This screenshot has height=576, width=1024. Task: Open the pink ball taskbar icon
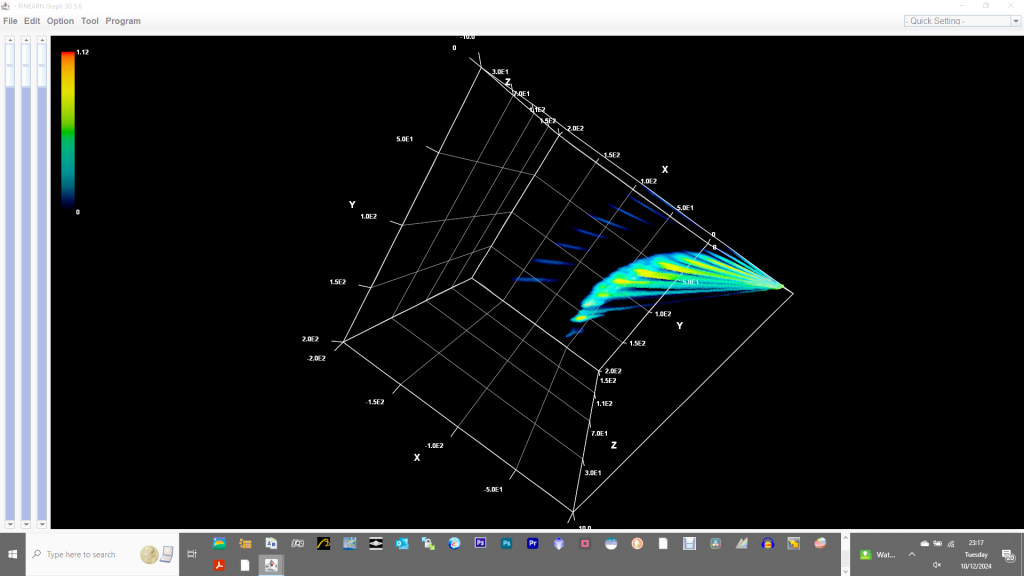pyautogui.click(x=820, y=543)
